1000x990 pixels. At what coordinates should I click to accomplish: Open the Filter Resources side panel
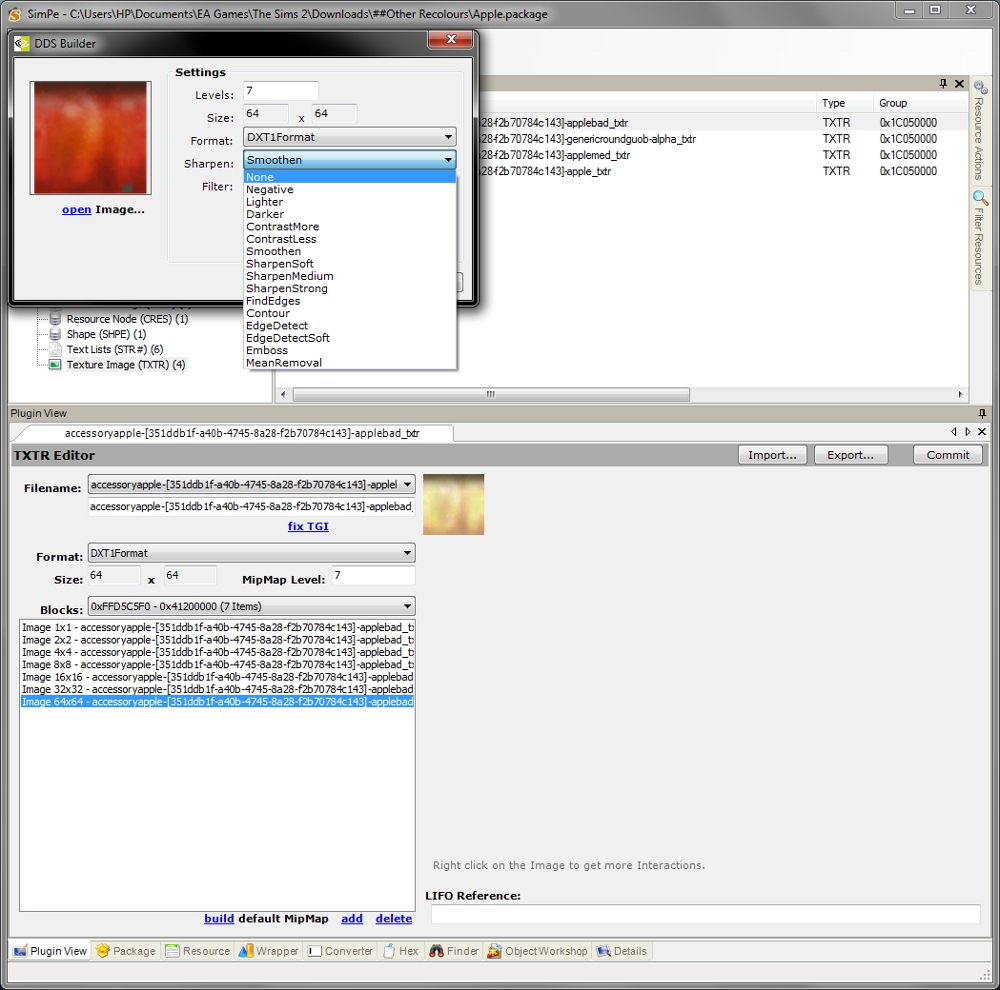tap(979, 240)
